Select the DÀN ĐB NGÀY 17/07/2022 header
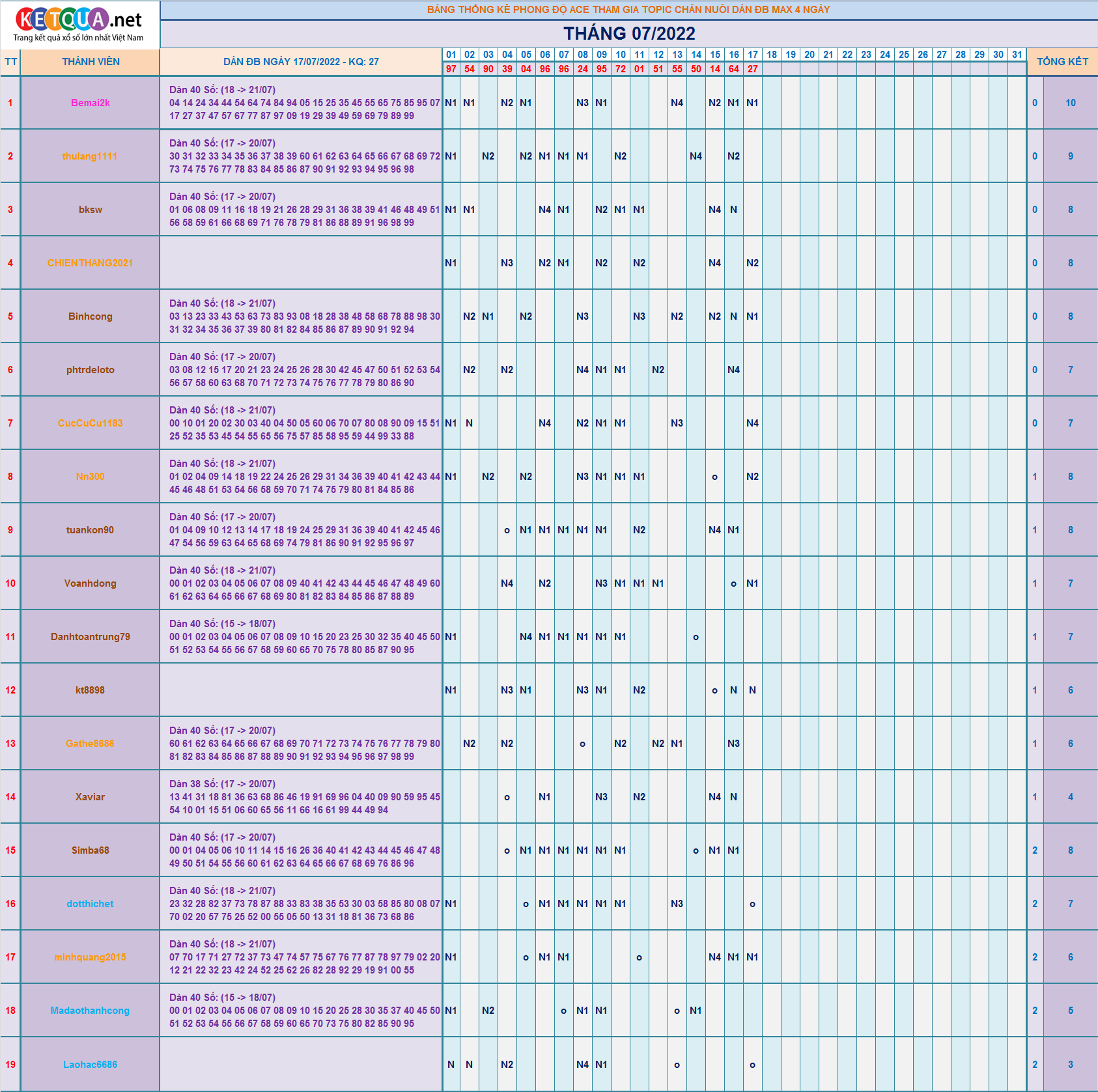The width and height of the screenshot is (1098, 1092). (x=301, y=62)
